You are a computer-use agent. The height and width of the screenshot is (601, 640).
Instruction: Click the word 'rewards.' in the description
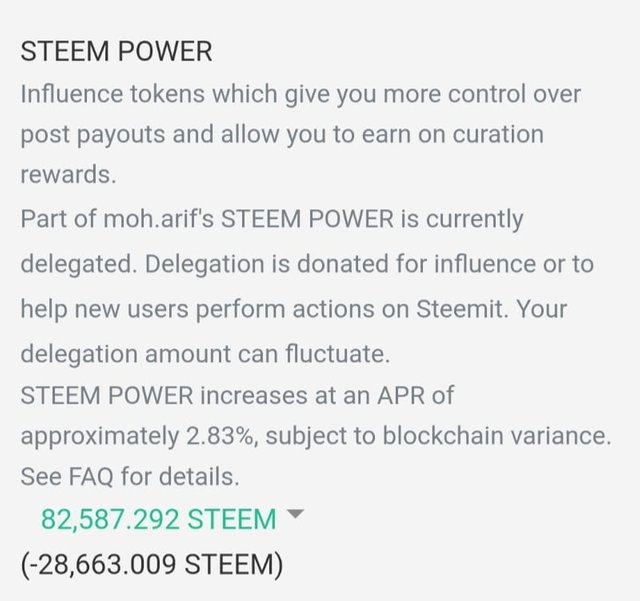[68, 174]
